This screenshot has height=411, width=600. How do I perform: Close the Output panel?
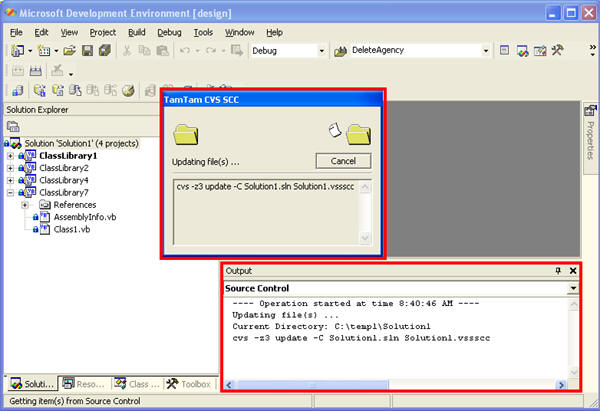click(x=573, y=271)
